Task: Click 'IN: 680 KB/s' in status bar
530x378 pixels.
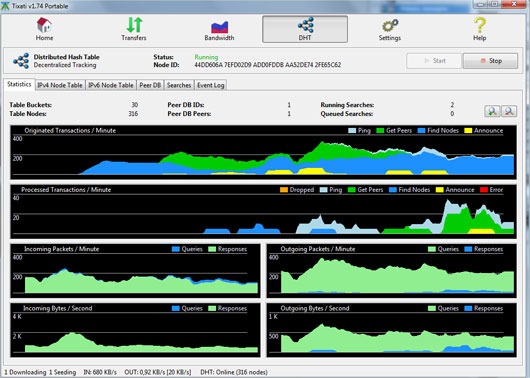Action: [100, 372]
